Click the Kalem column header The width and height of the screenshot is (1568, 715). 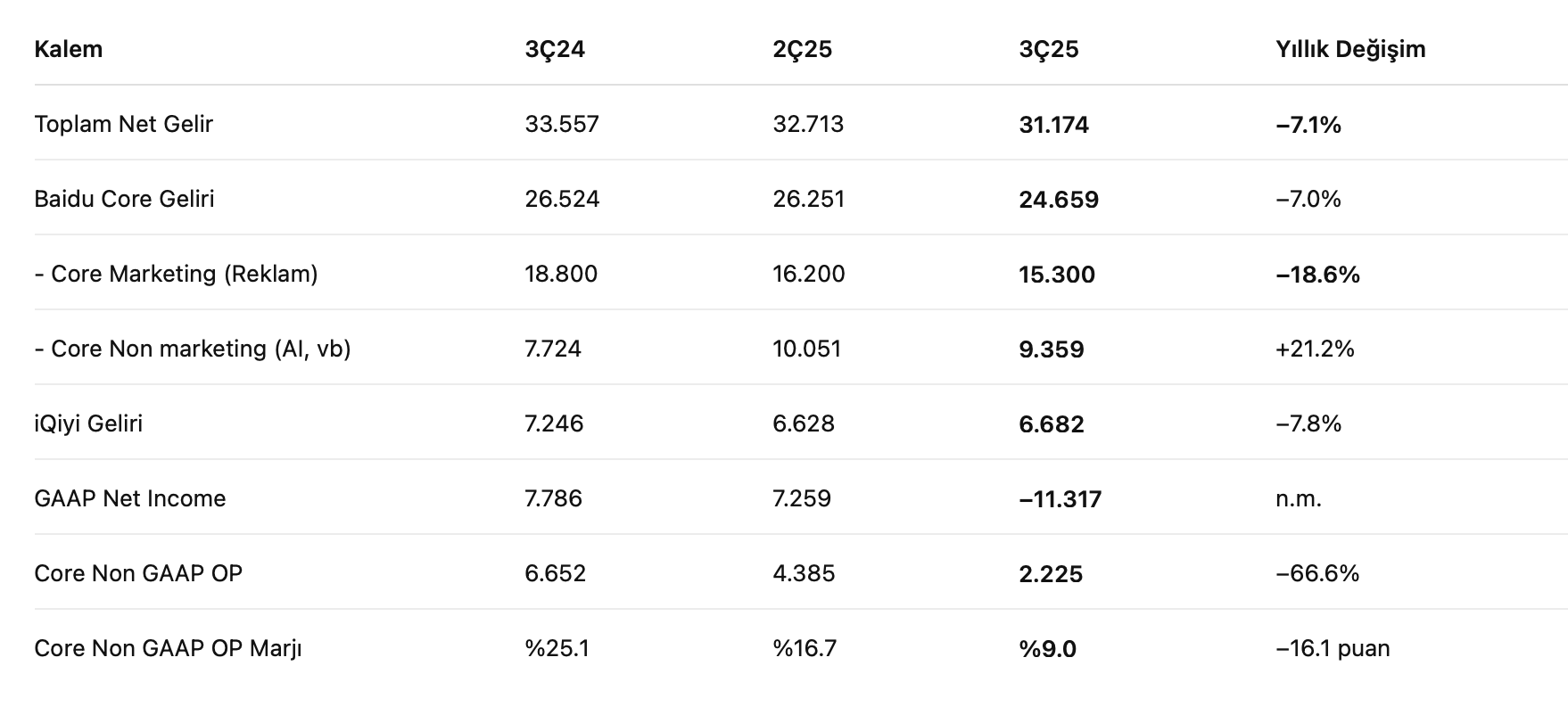69,49
